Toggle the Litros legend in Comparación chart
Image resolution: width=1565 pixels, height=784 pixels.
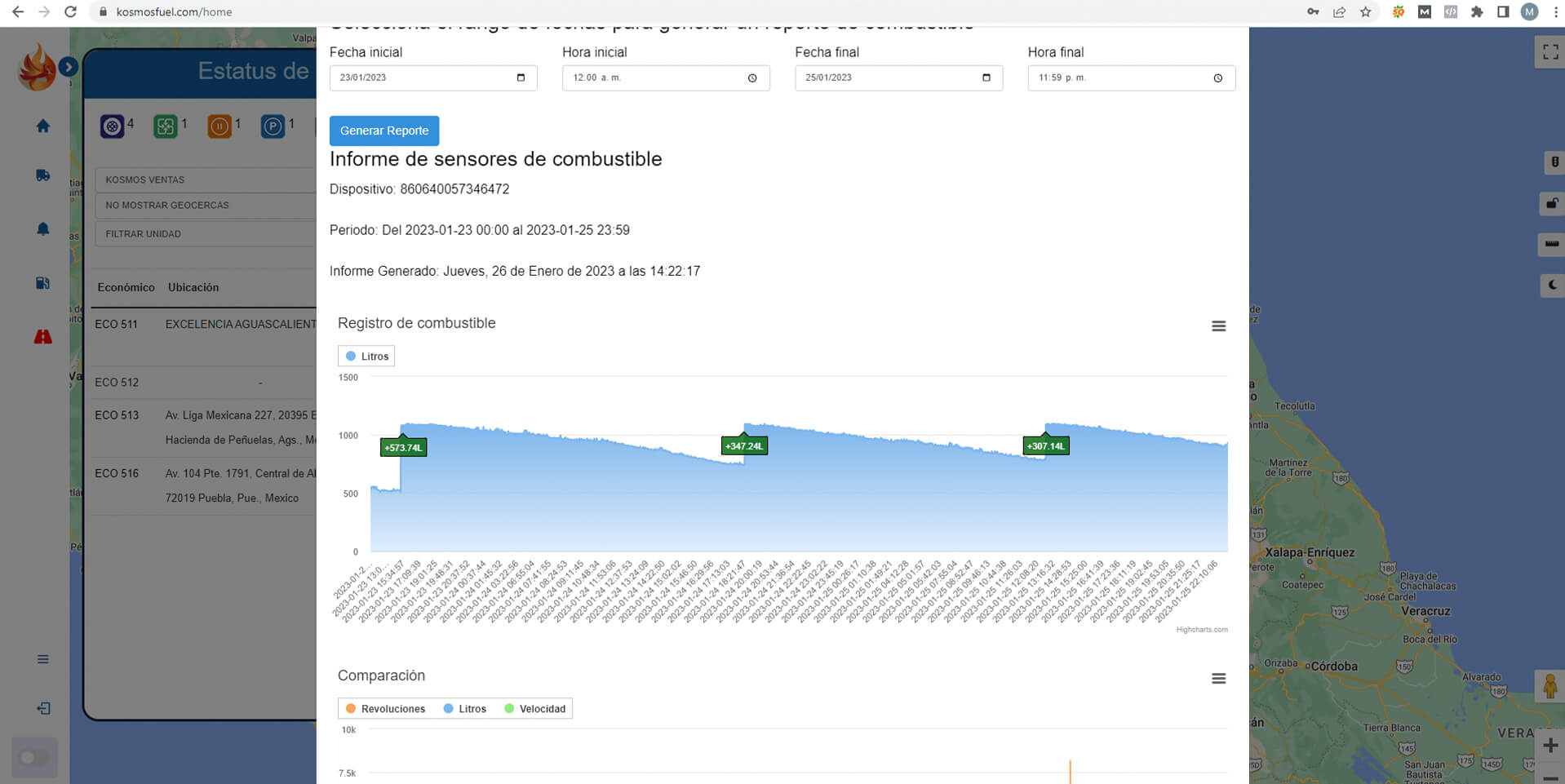[465, 709]
